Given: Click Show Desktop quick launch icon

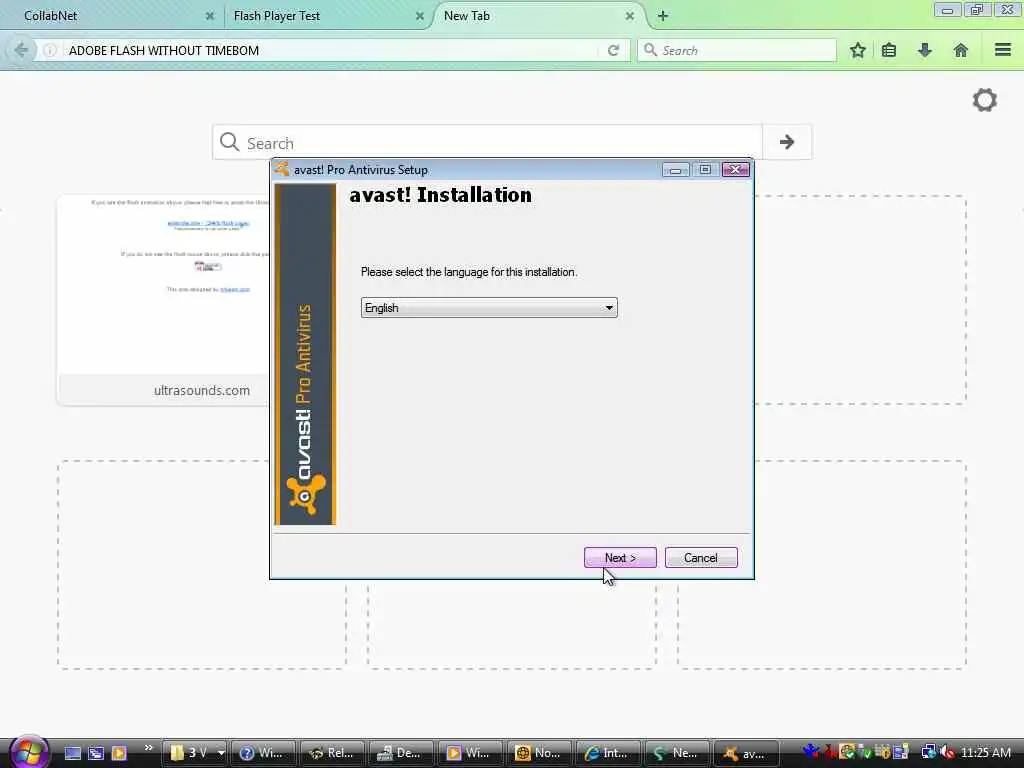Looking at the screenshot, I should point(72,753).
